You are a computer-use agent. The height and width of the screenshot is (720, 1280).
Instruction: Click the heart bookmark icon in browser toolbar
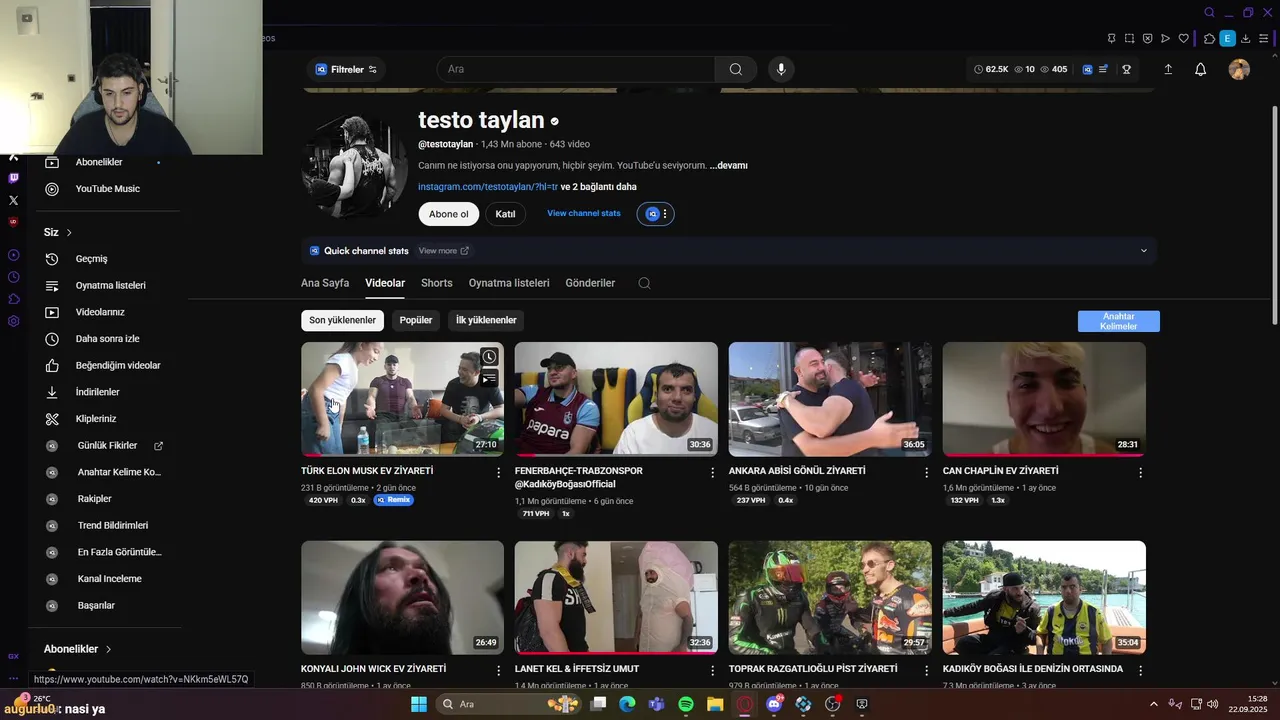[1184, 38]
